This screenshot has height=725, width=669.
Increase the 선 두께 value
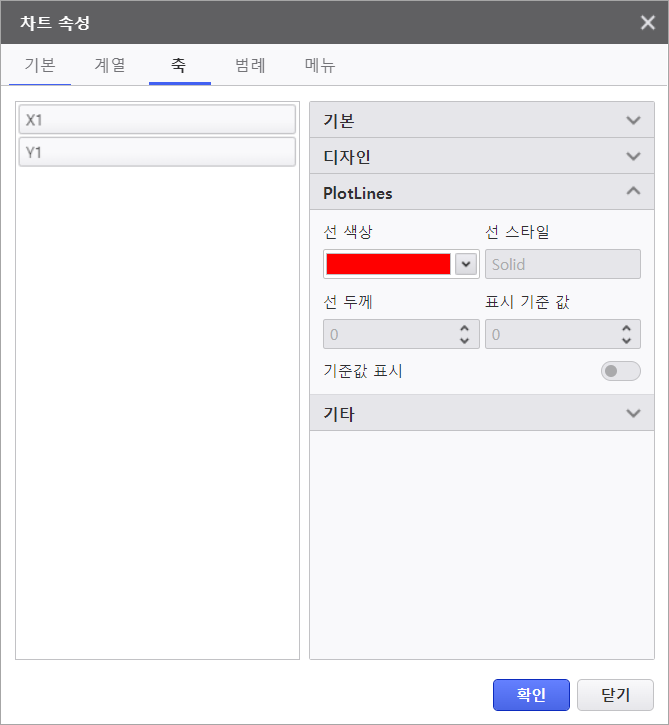pyautogui.click(x=464, y=327)
